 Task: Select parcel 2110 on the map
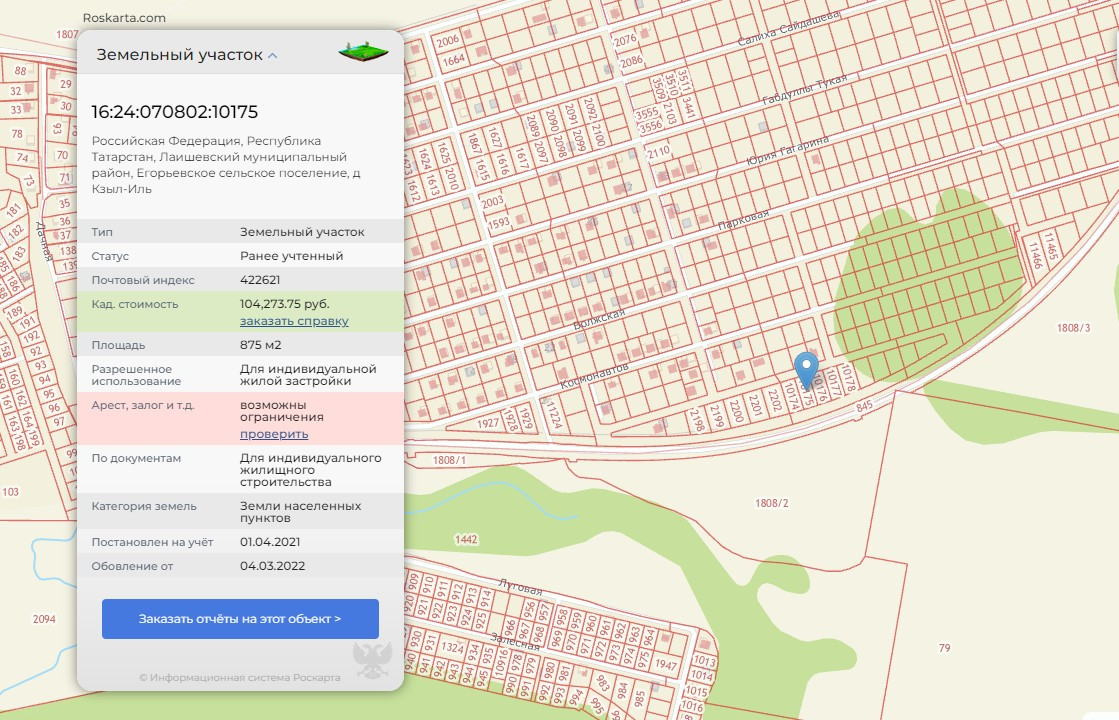click(x=658, y=152)
